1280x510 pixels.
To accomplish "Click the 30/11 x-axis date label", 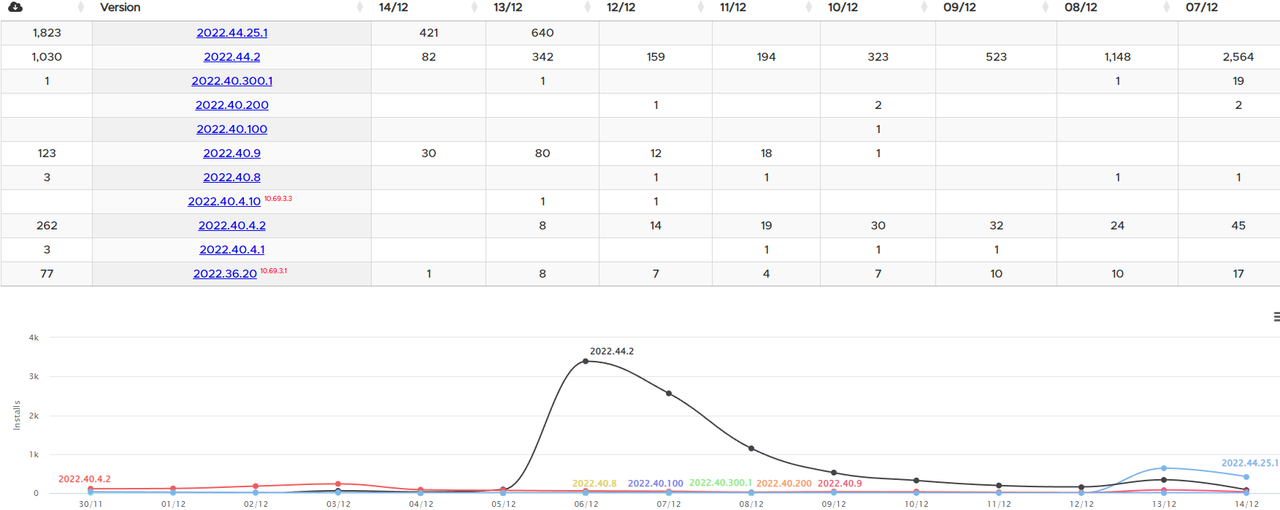I will 91,504.
